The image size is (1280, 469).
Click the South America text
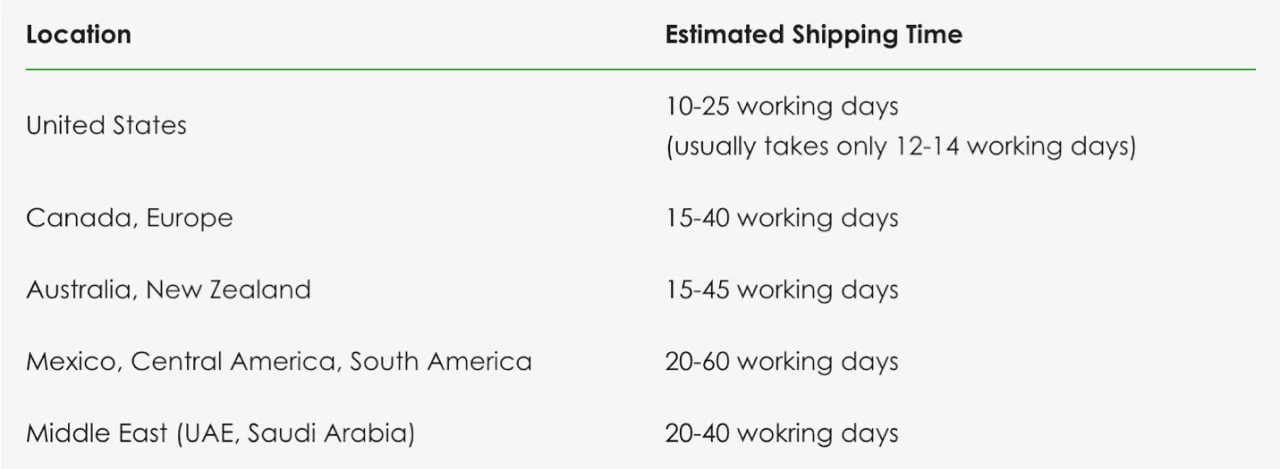tap(440, 362)
